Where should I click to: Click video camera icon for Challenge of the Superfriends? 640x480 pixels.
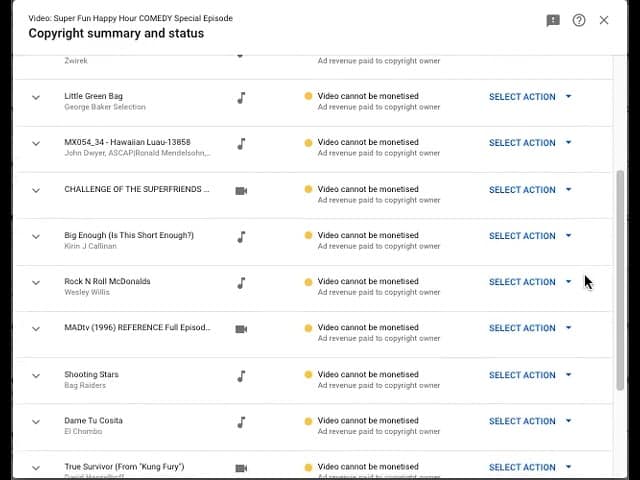[x=241, y=190]
